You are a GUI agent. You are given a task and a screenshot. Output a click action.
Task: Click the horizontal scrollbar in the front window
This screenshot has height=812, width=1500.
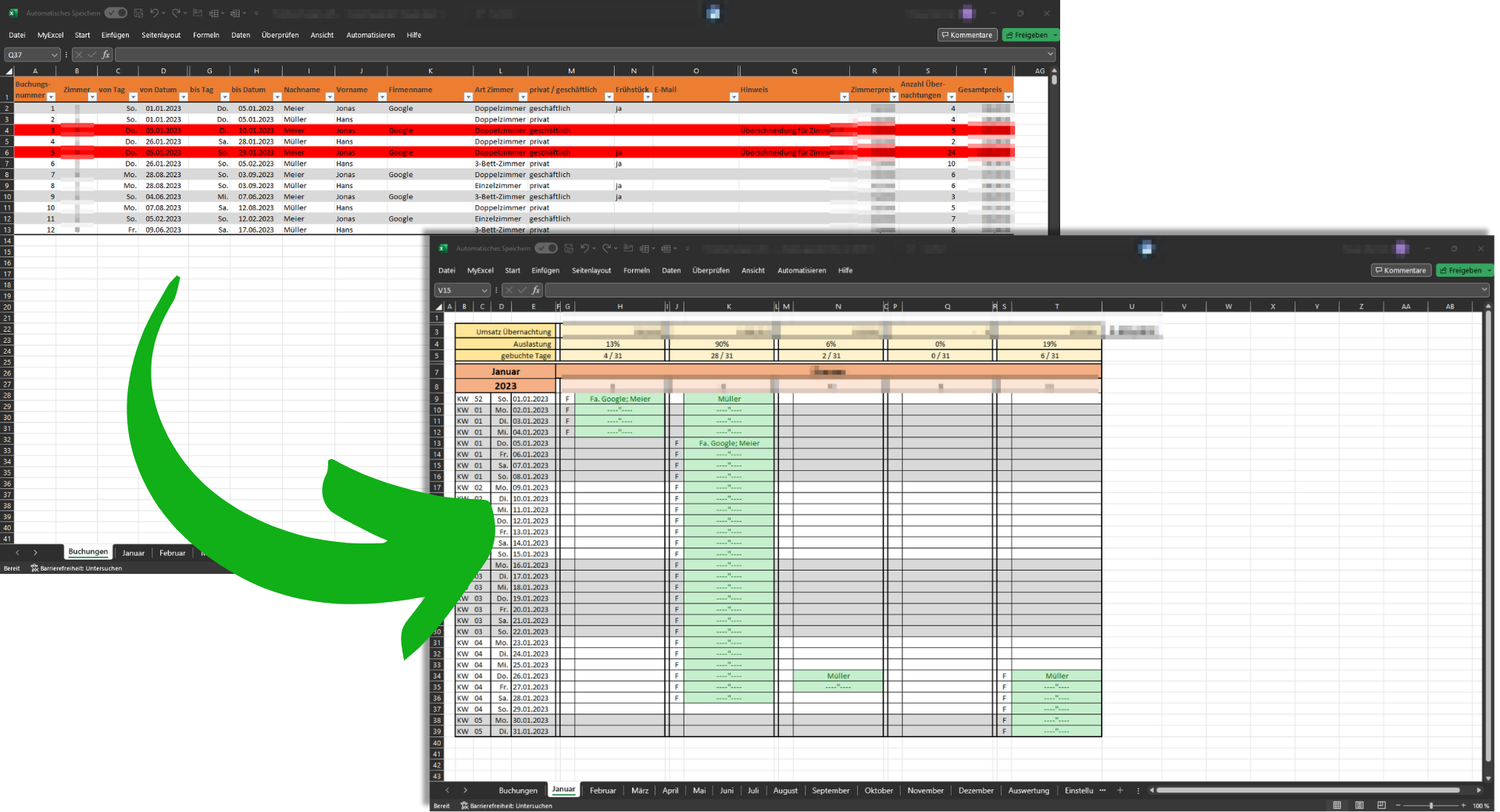[x=1309, y=790]
